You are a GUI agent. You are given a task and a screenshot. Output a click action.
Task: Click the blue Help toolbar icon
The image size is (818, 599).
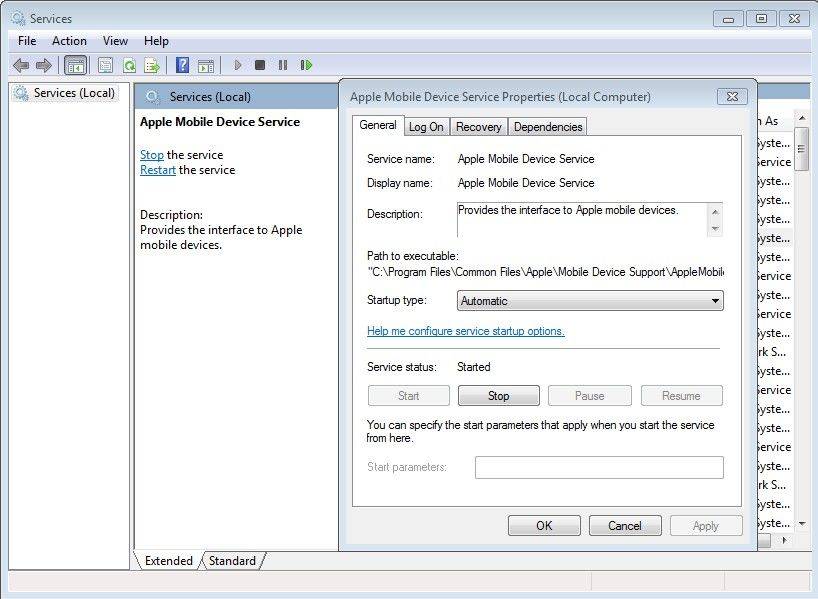(182, 66)
